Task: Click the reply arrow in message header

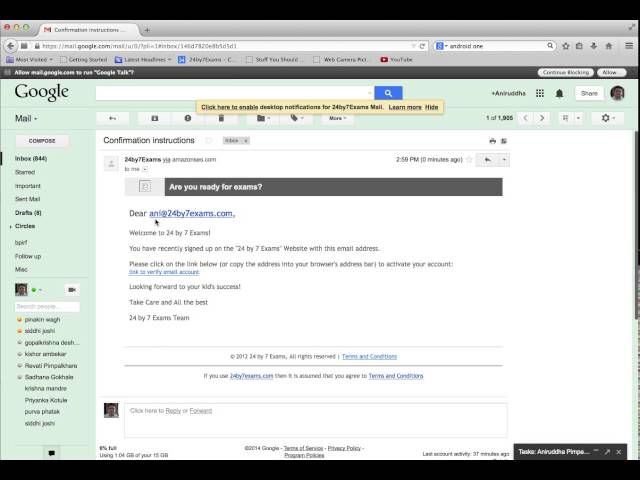Action: tap(487, 160)
